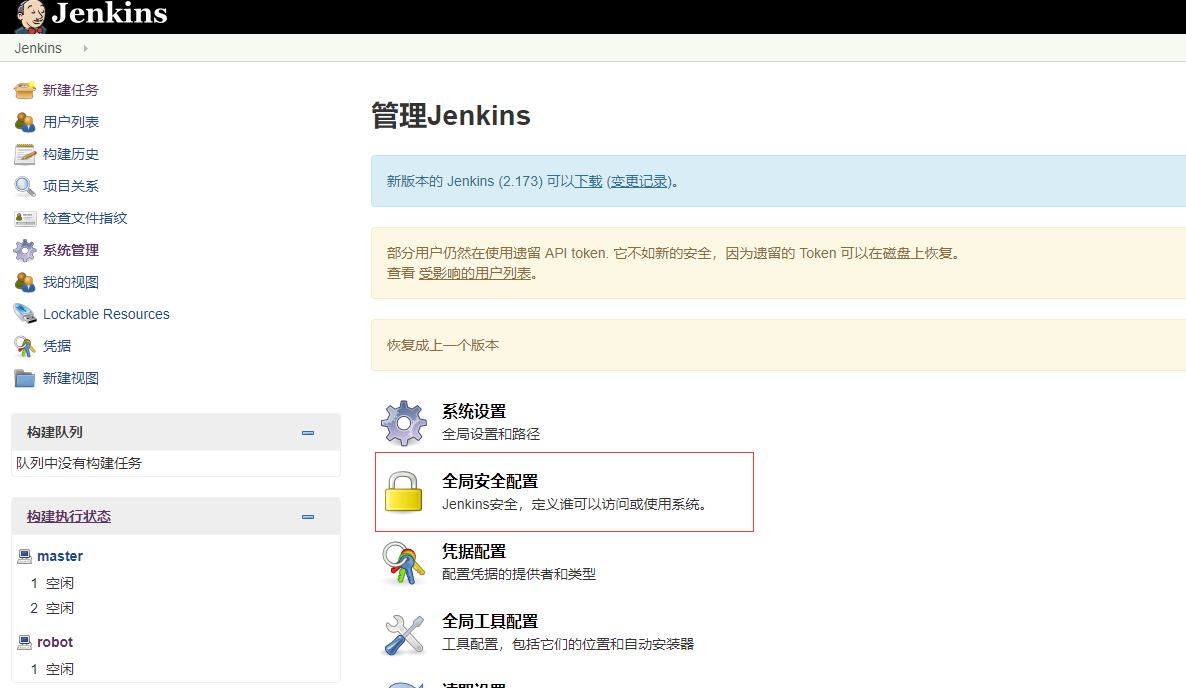Click the 系统设置 large gear icon
1186x688 pixels.
tap(403, 423)
